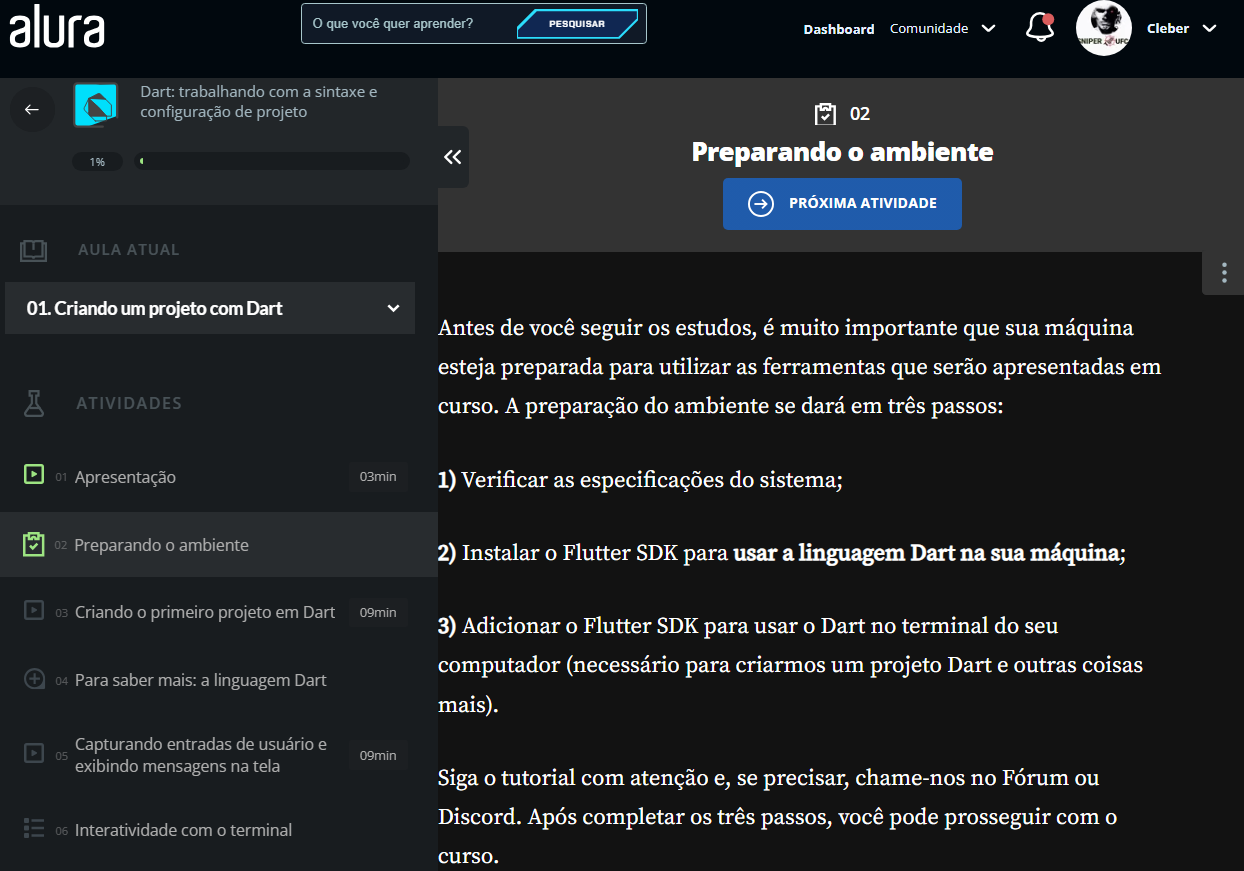Click the bold text 'usar a linguagem Dart na sua máquina'
Viewport: 1244px width, 871px height.
click(x=926, y=553)
